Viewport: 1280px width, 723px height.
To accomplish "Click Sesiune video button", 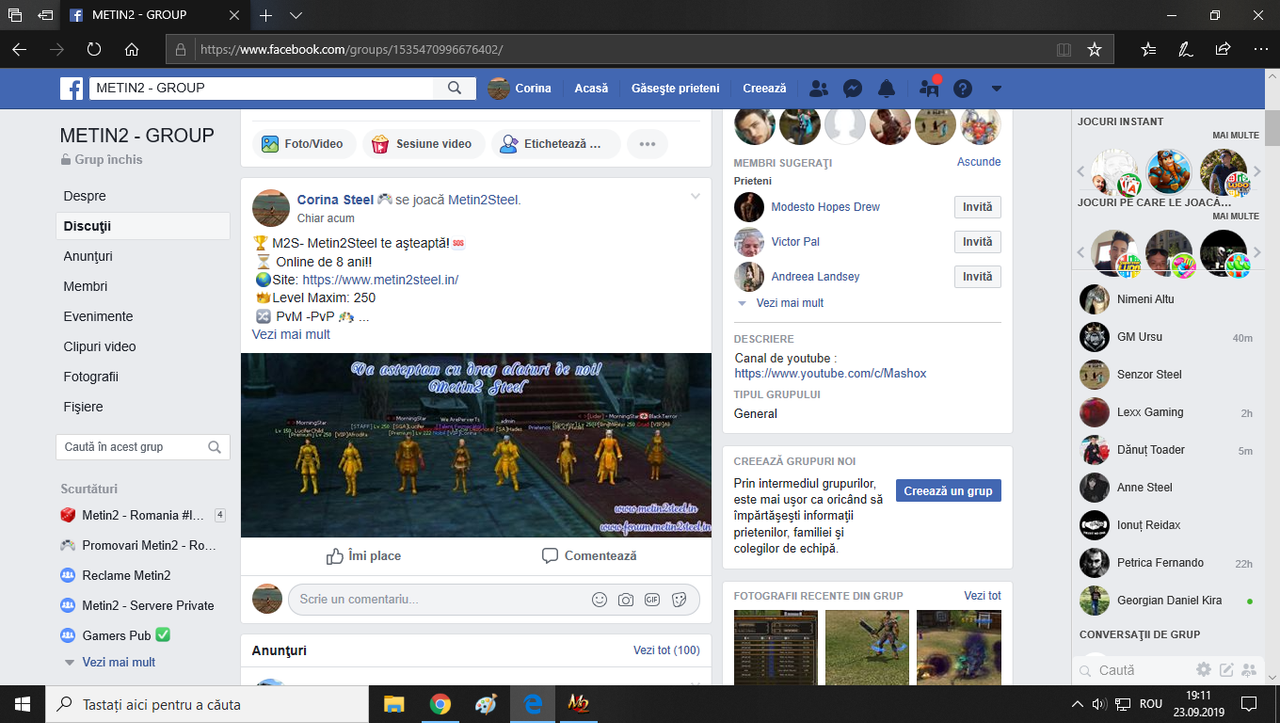I will point(424,144).
